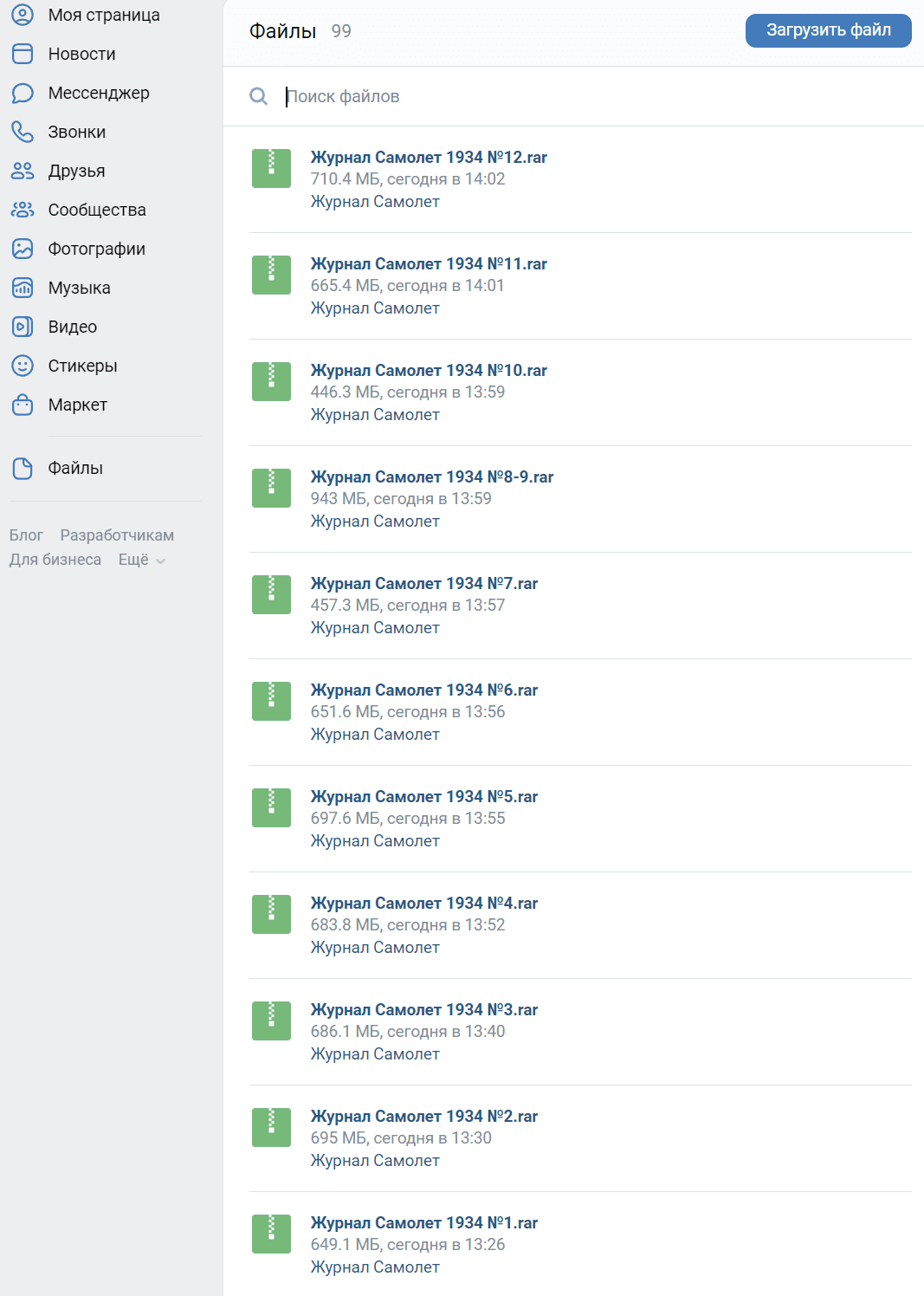Screen dimensions: 924x1296
Task: Click the Stickers smiley icon
Action: click(23, 366)
